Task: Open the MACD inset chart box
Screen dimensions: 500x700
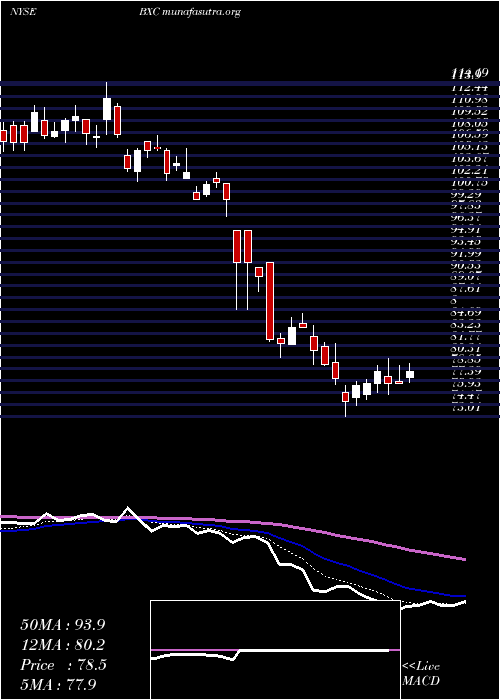Action: [275, 650]
